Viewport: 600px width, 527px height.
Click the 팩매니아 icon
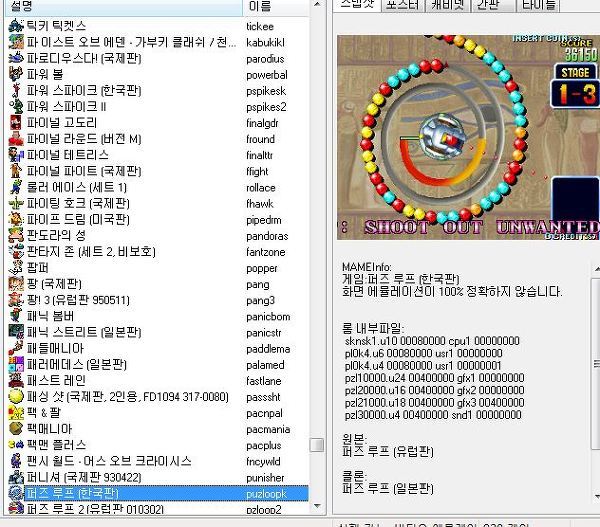click(16, 428)
